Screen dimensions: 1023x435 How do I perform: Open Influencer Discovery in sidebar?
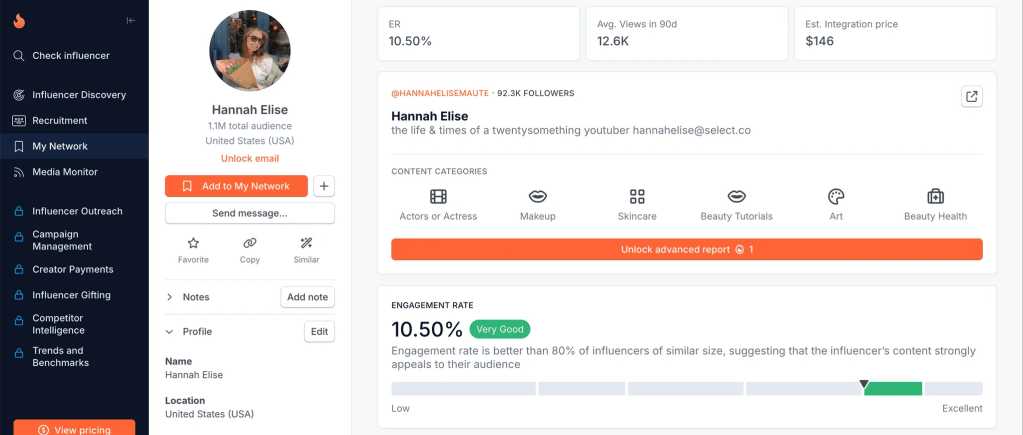click(x=79, y=95)
